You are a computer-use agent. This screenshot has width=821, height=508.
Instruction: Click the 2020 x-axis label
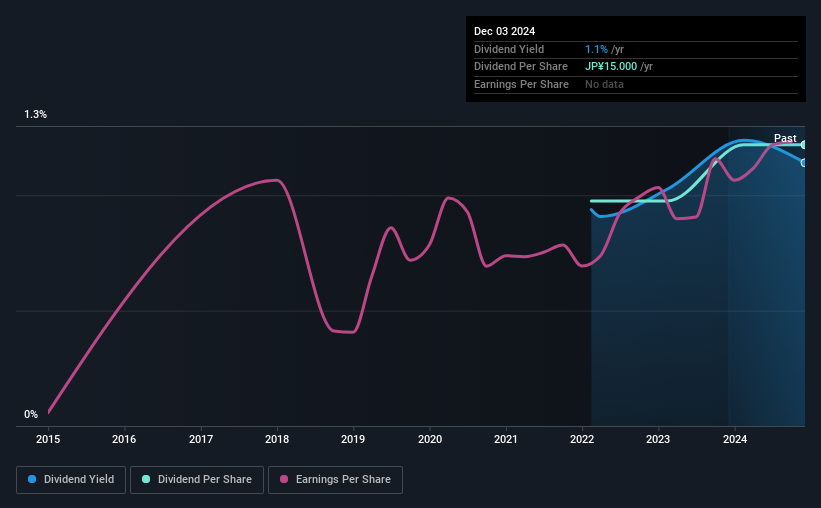pyautogui.click(x=430, y=439)
